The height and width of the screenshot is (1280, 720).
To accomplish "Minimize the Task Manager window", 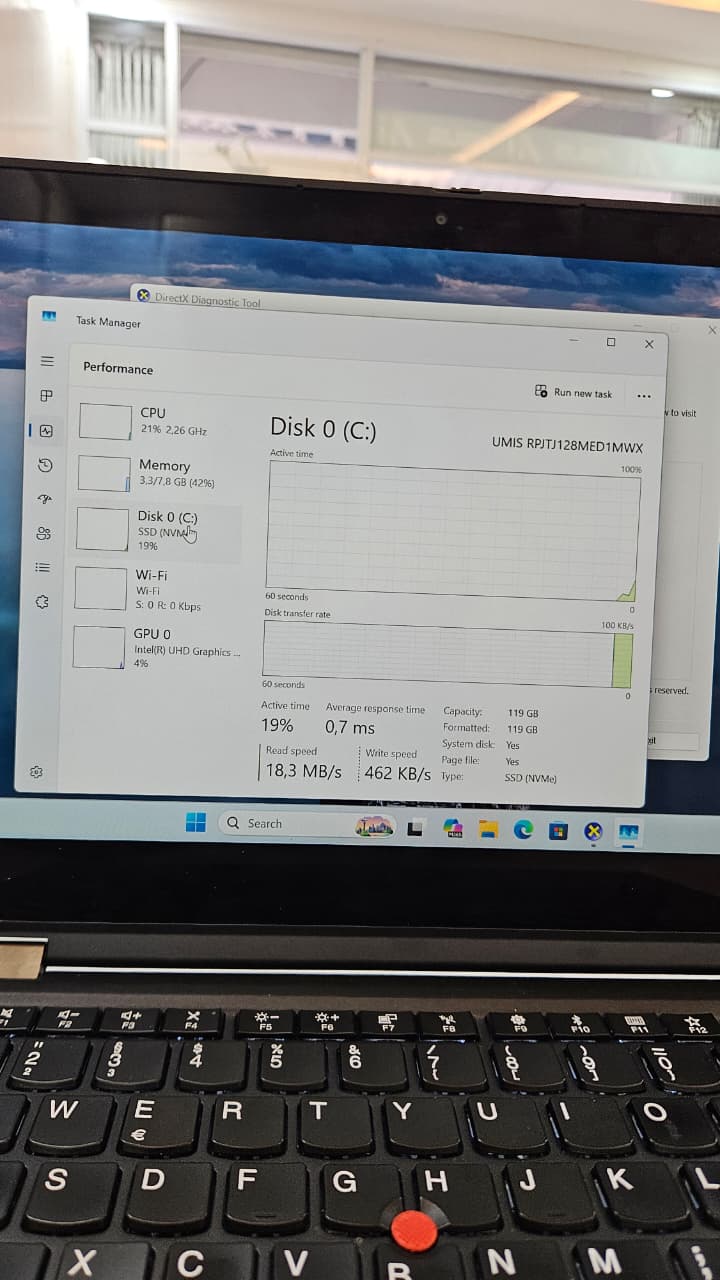I will [573, 340].
